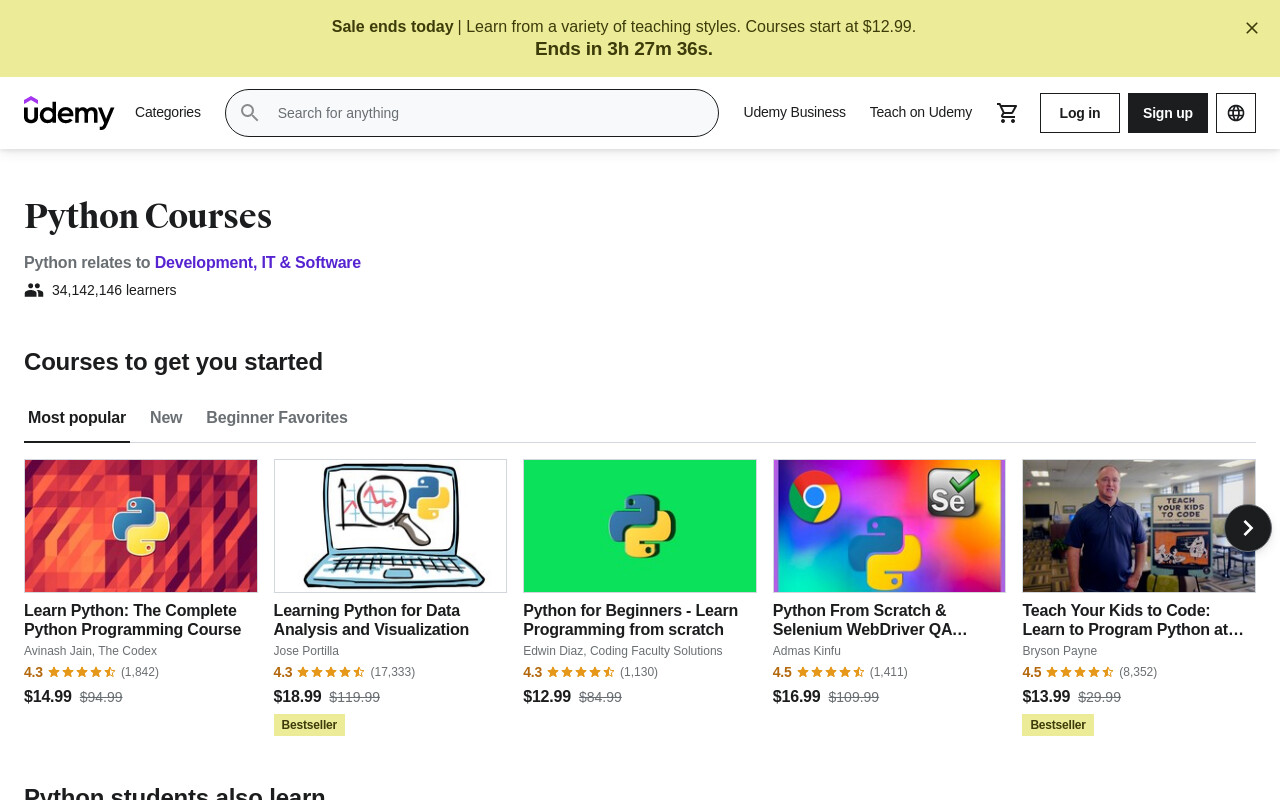The width and height of the screenshot is (1280, 800).
Task: Open Python for Beginners green thumbnail
Action: tap(640, 526)
